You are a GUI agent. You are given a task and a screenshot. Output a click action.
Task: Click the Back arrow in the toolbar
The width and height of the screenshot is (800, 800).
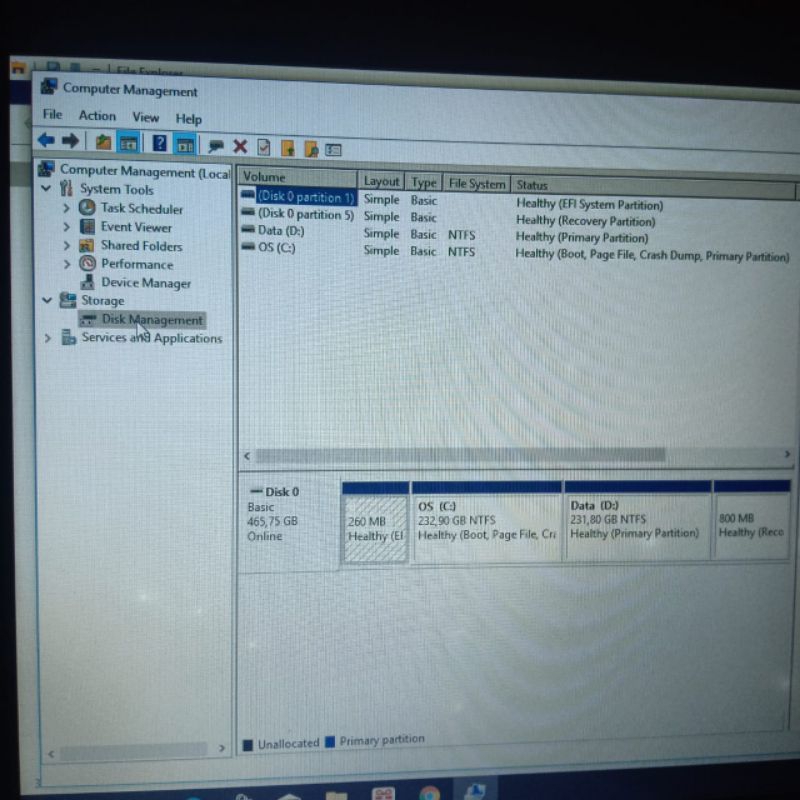click(46, 141)
